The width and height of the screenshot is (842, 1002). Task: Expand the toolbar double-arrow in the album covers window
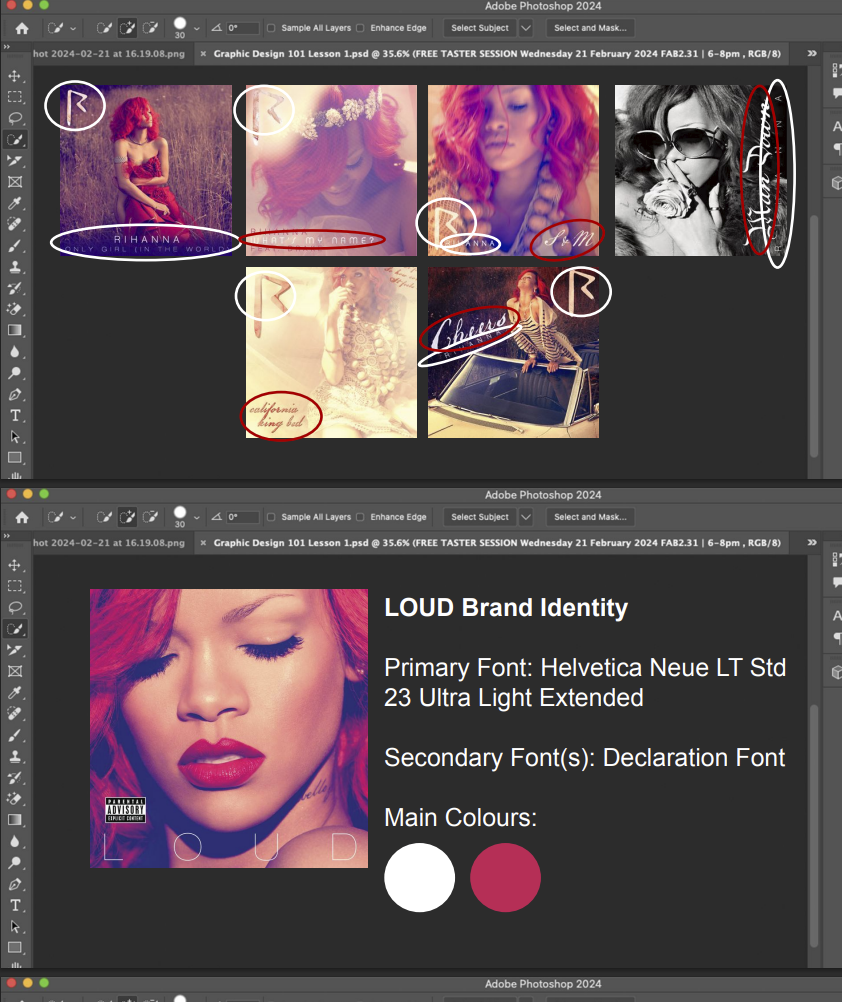pyautogui.click(x=6, y=47)
